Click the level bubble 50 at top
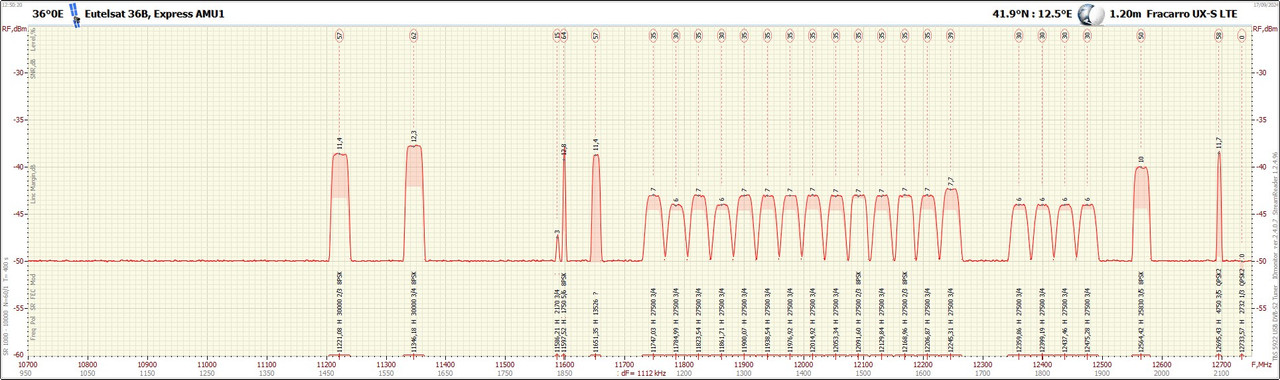 click(x=1141, y=35)
